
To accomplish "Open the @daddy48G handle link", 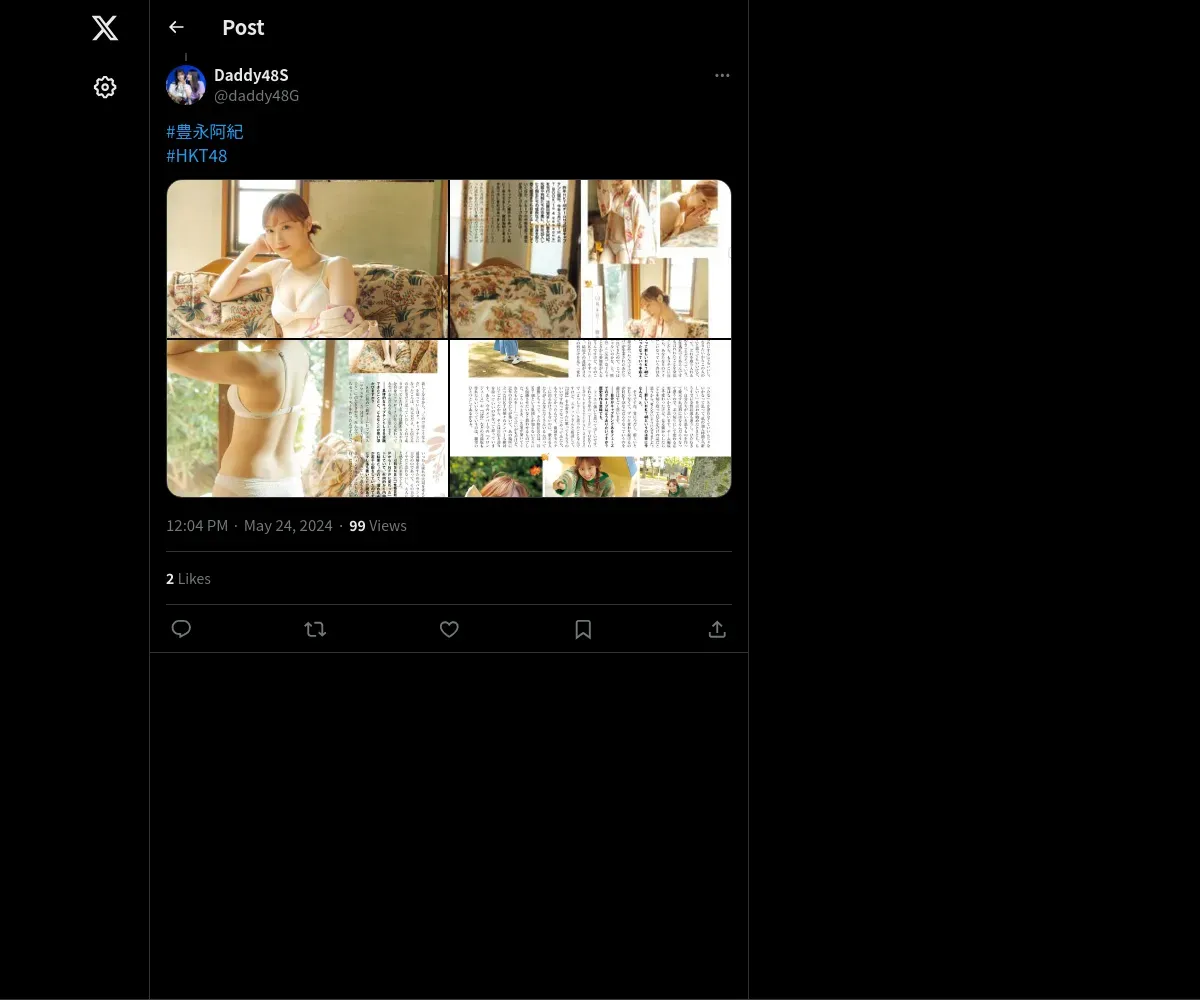I will click(x=256, y=96).
